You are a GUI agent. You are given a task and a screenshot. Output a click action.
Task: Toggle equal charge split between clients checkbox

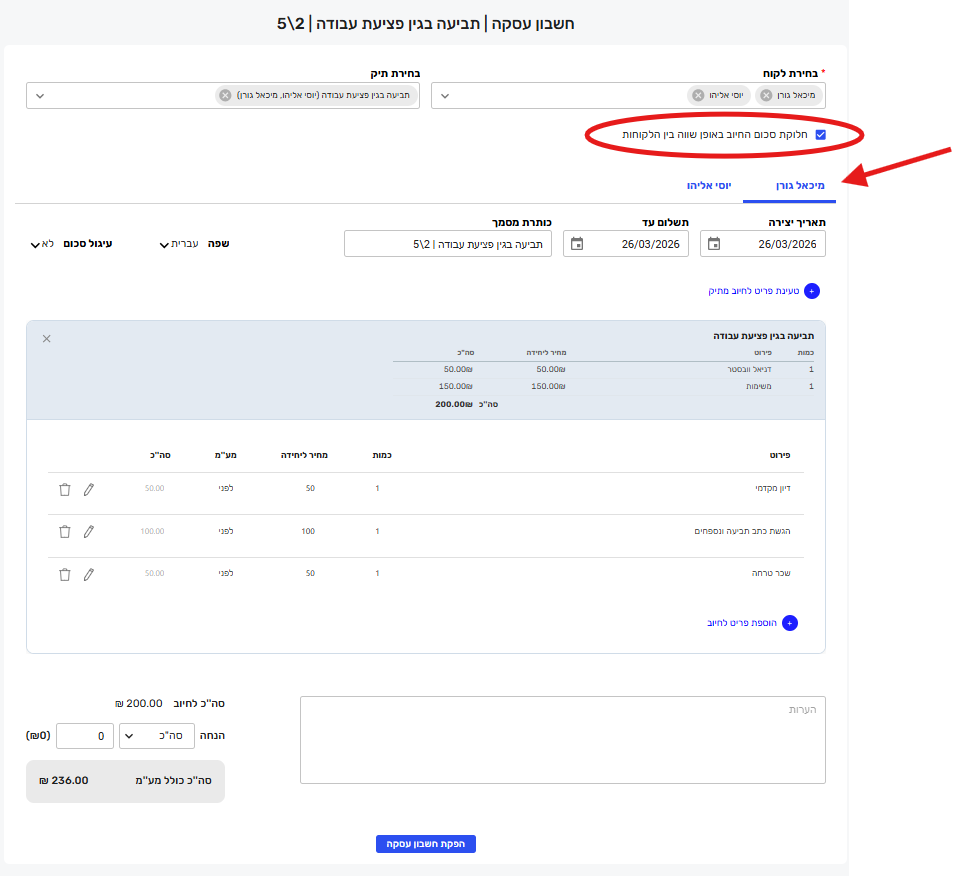(x=820, y=134)
